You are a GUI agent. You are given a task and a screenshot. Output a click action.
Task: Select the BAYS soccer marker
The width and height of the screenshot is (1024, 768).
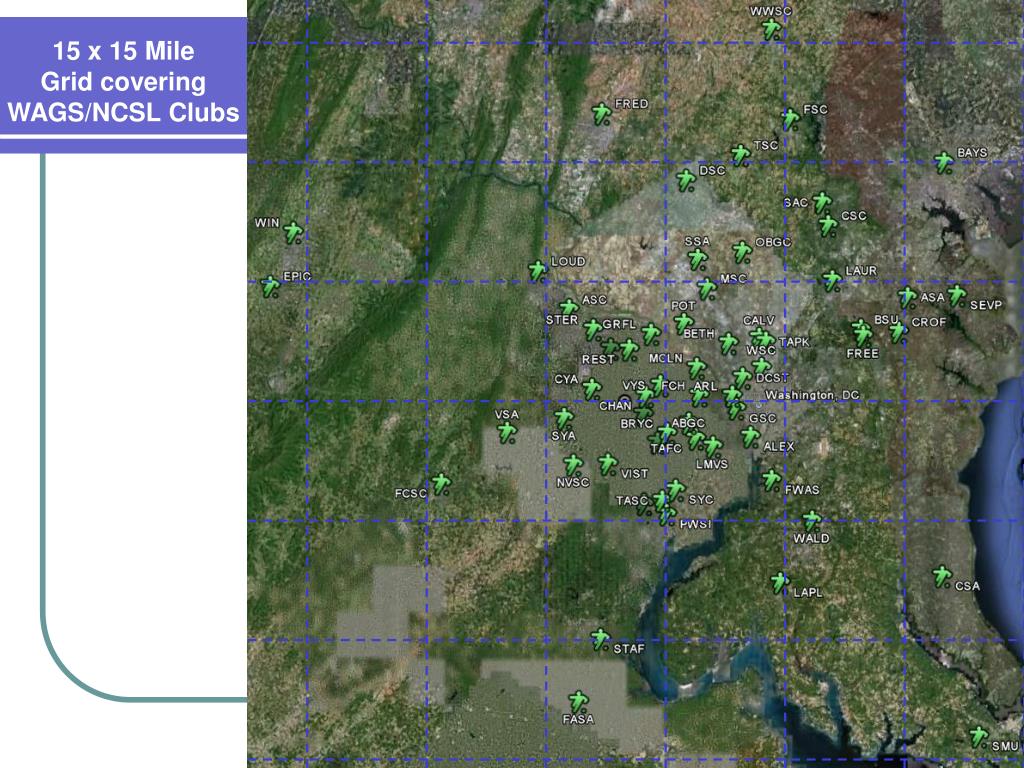[943, 163]
